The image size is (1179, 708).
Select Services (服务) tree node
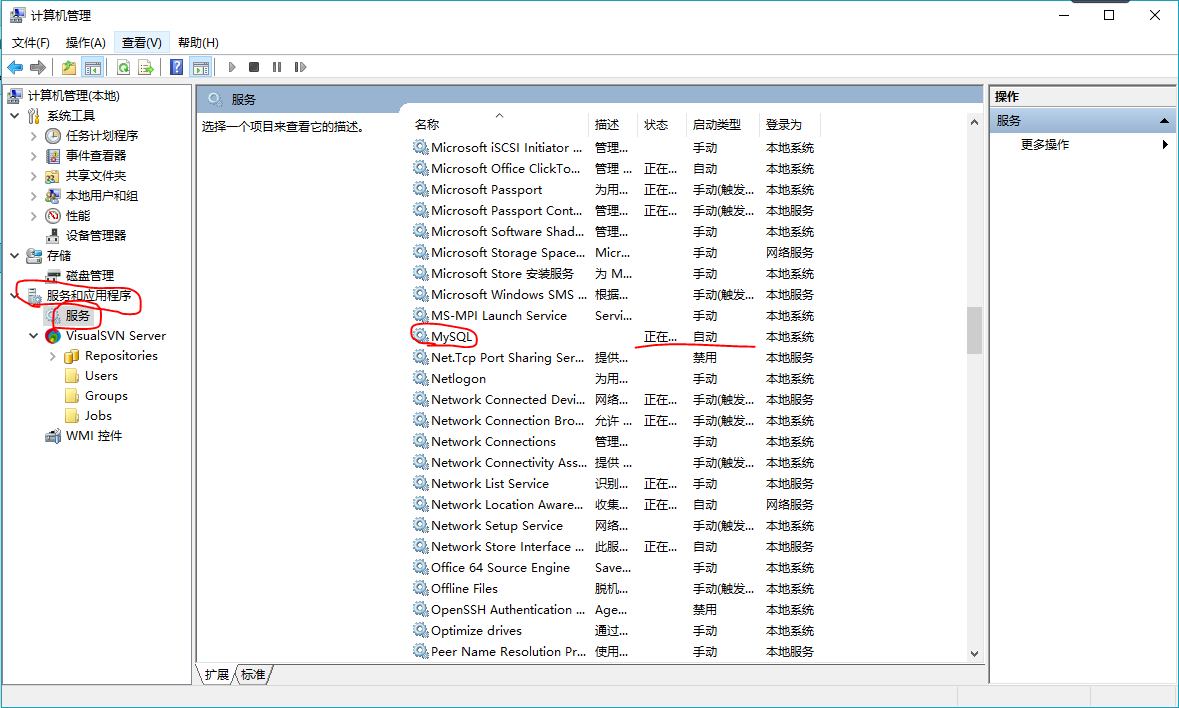tap(77, 316)
